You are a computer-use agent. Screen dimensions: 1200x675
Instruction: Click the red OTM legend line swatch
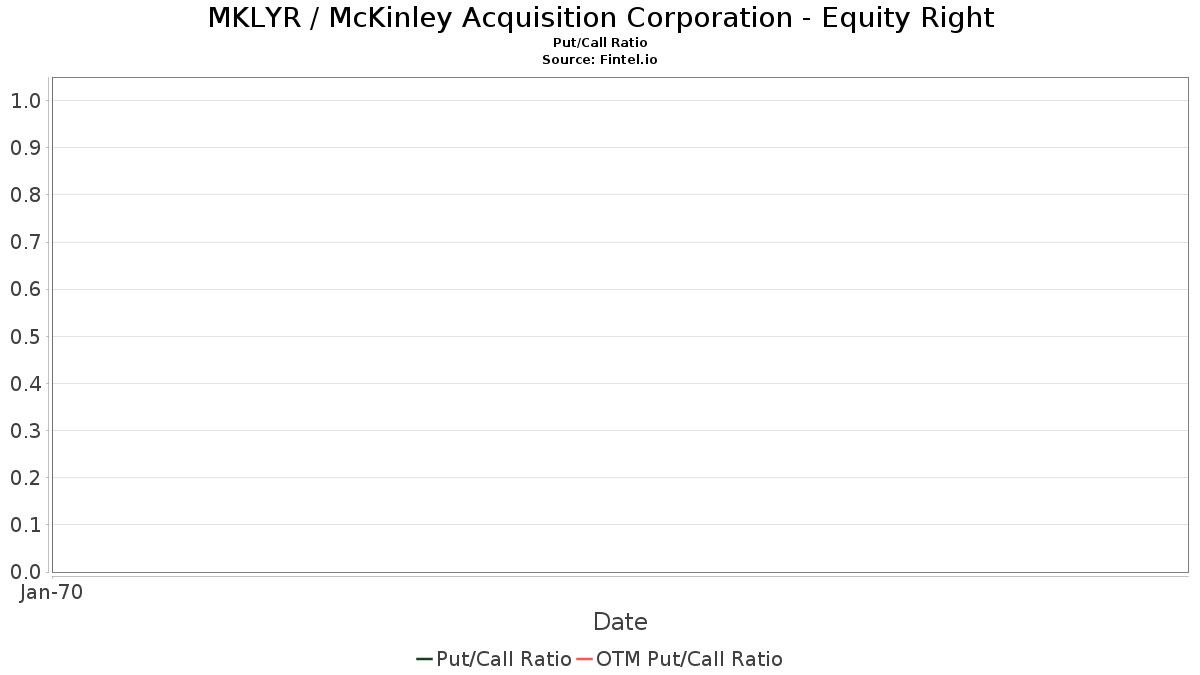(584, 659)
